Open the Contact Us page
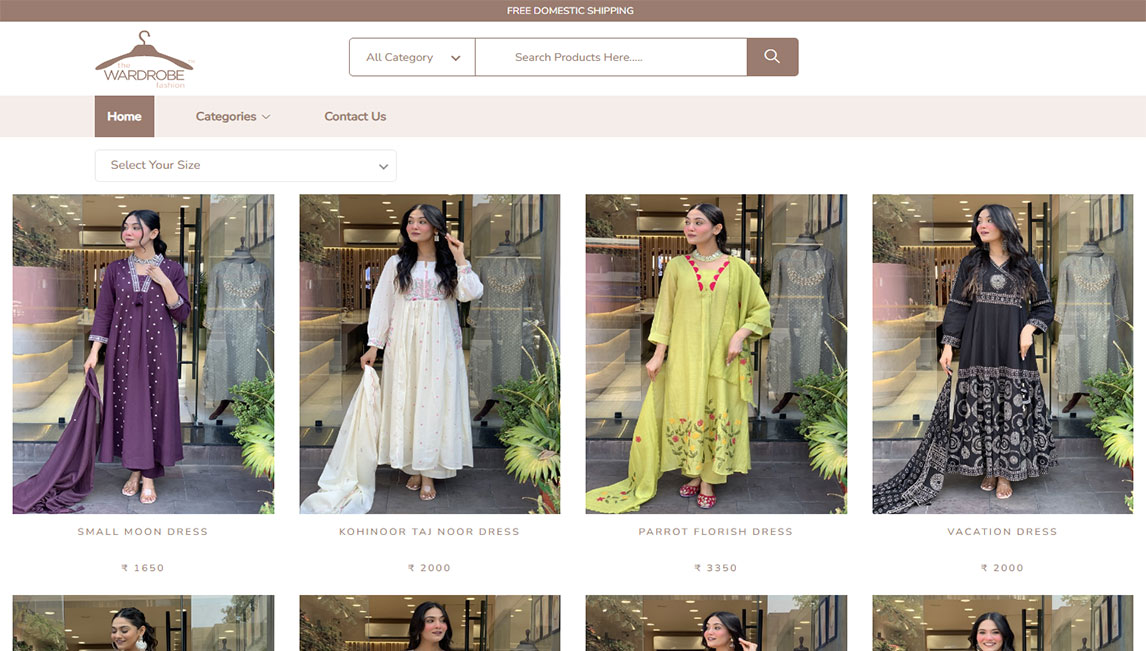This screenshot has width=1146, height=651. (x=355, y=116)
